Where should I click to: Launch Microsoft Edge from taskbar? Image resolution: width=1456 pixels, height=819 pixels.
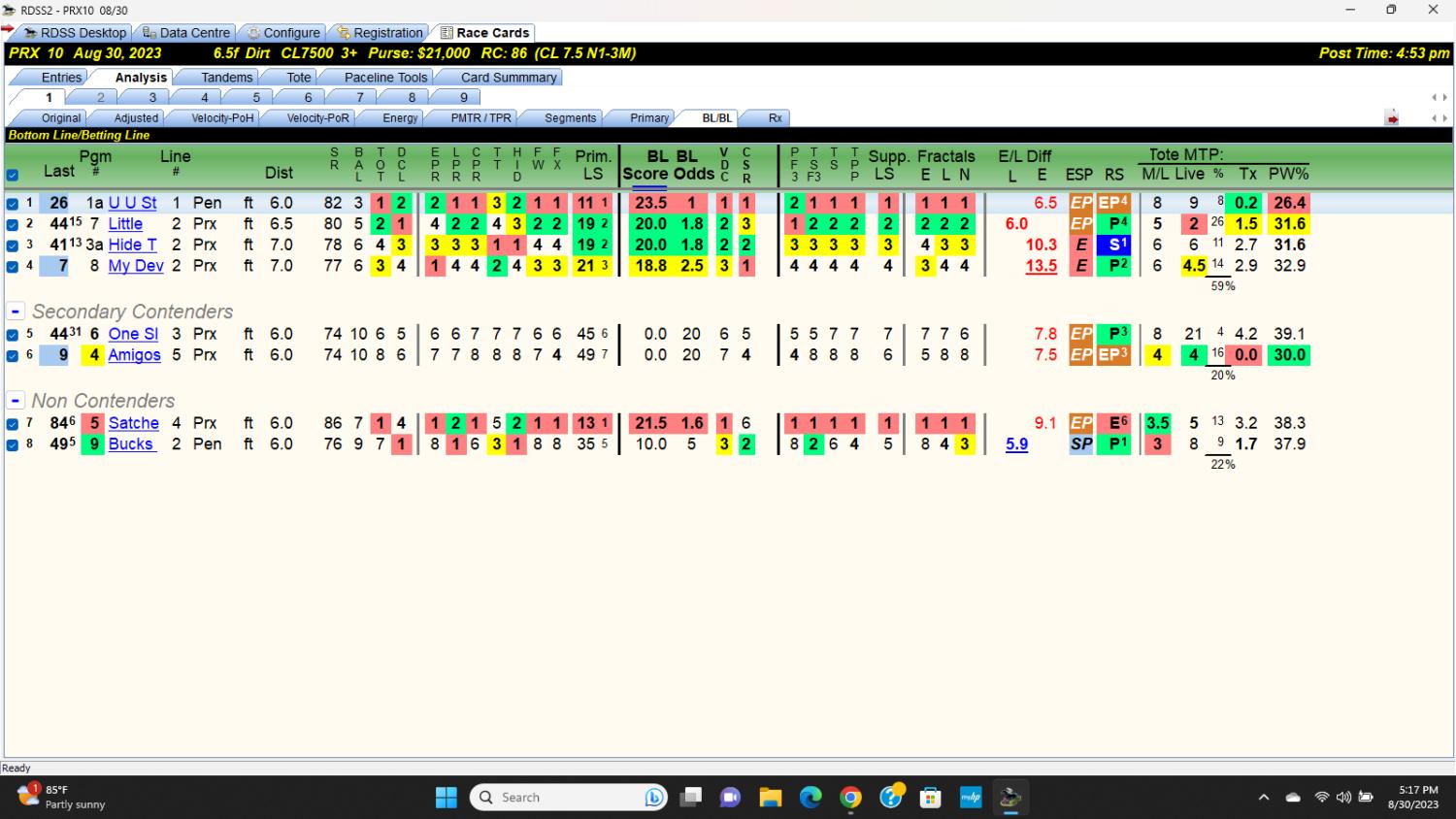811,798
